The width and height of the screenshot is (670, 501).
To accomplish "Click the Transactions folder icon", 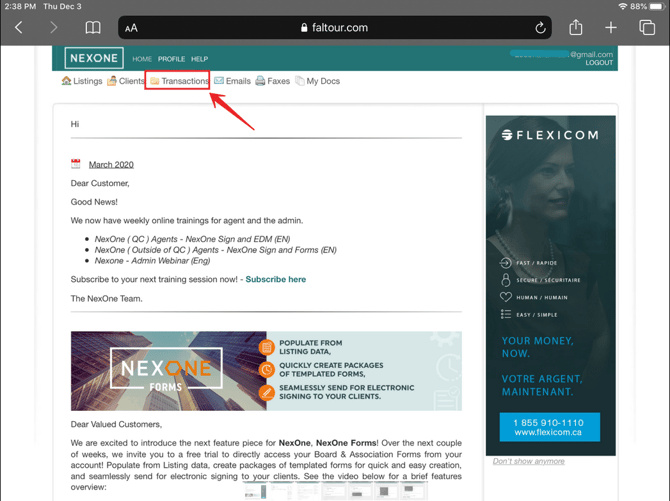I will 155,81.
